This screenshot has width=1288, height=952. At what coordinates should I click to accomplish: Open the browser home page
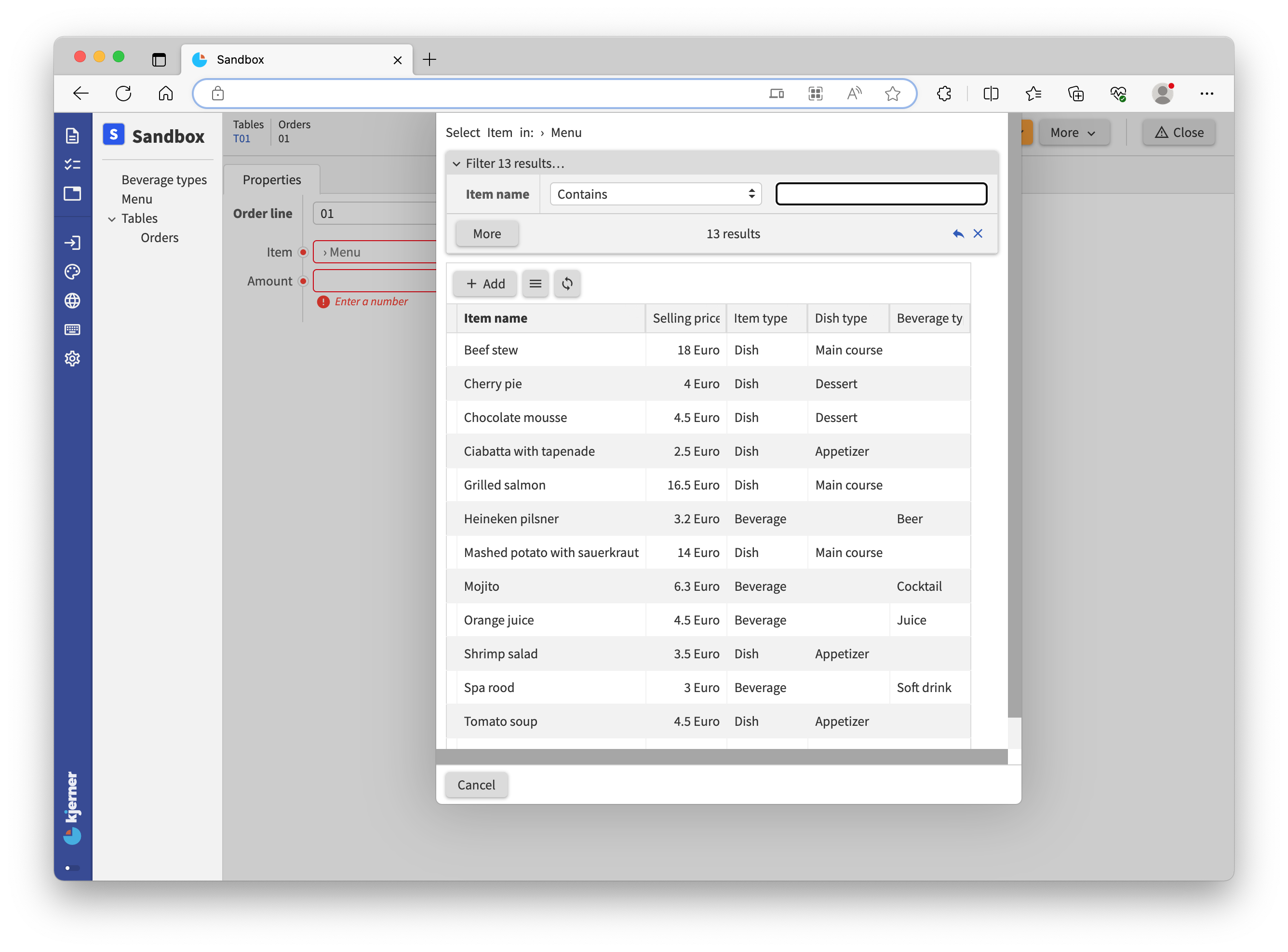click(166, 94)
